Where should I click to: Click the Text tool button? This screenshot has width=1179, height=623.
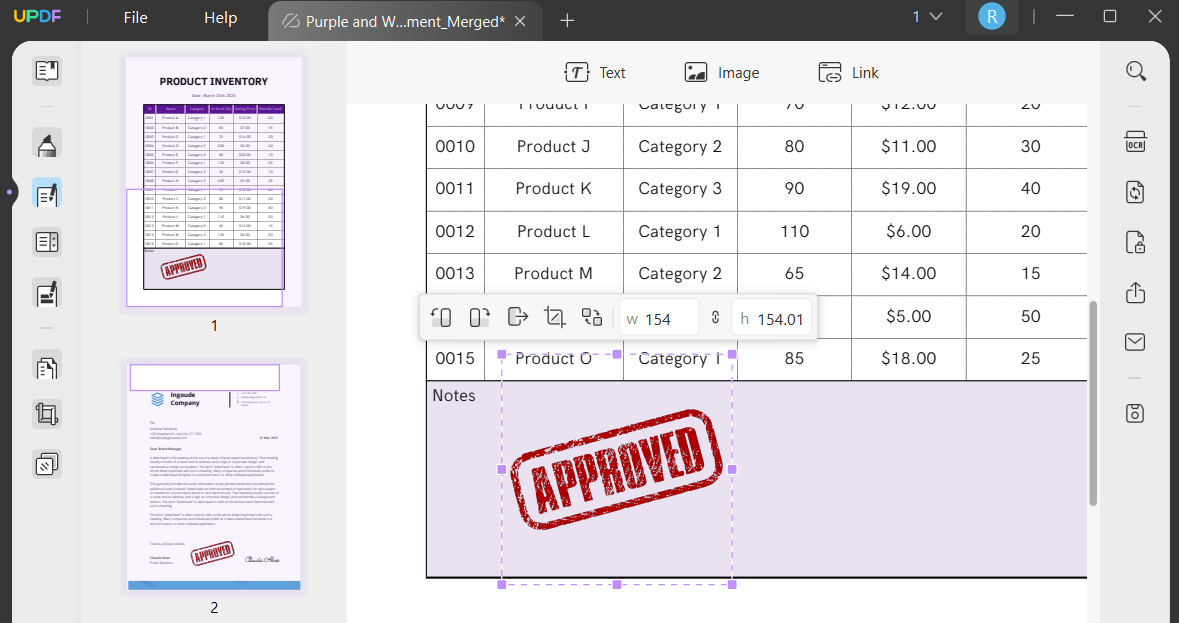point(595,72)
